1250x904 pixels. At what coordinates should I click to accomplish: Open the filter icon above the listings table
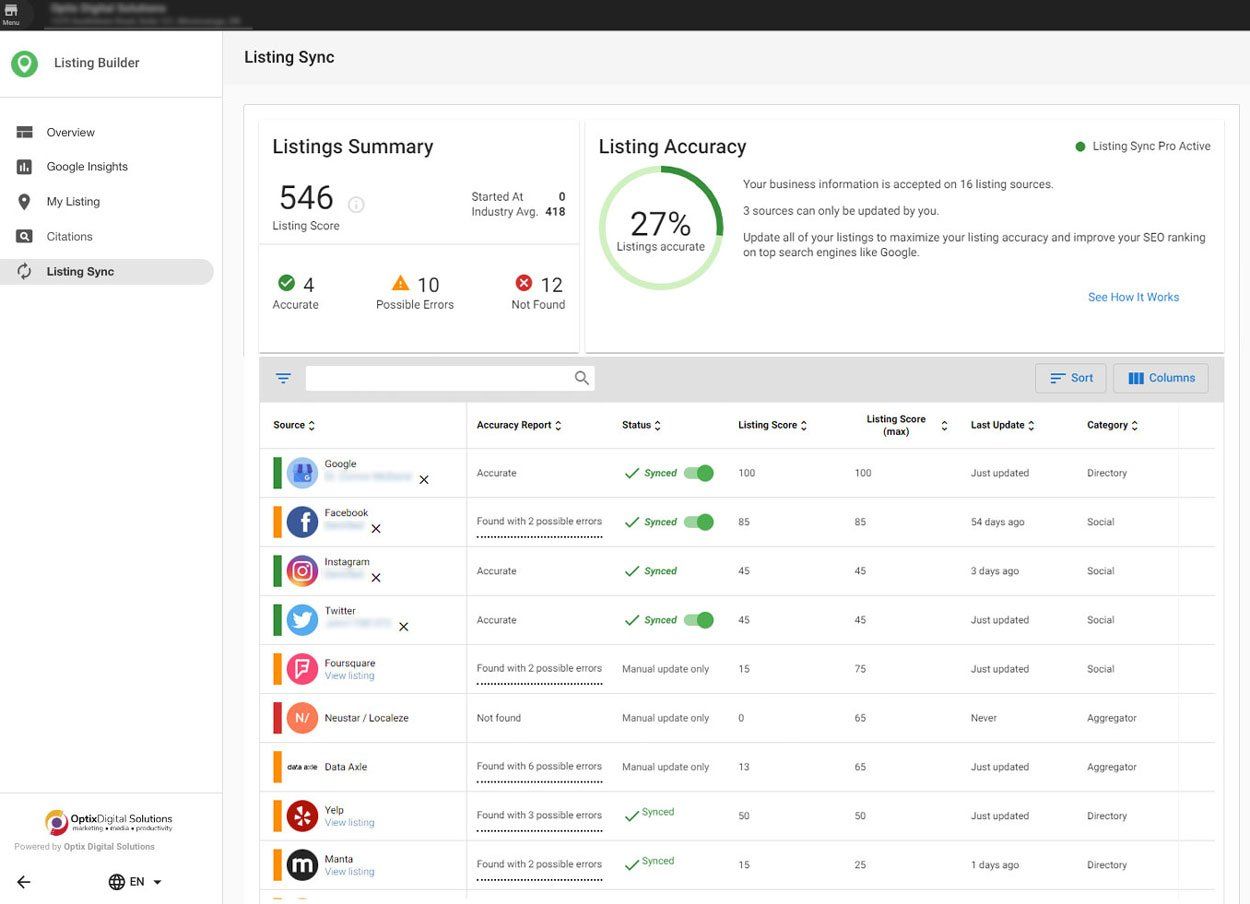click(281, 376)
